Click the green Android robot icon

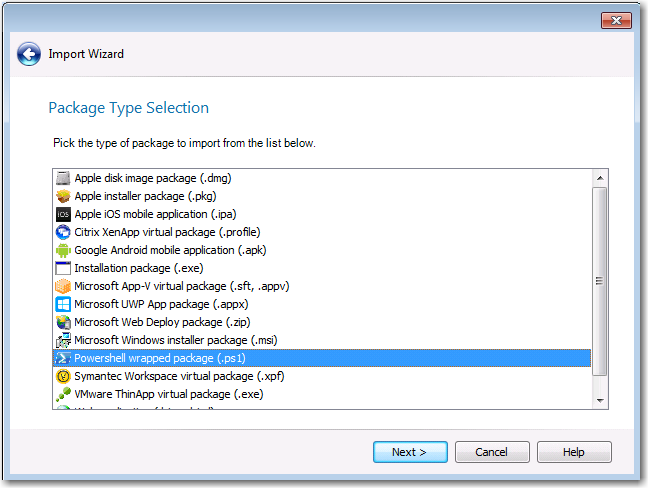(x=63, y=250)
